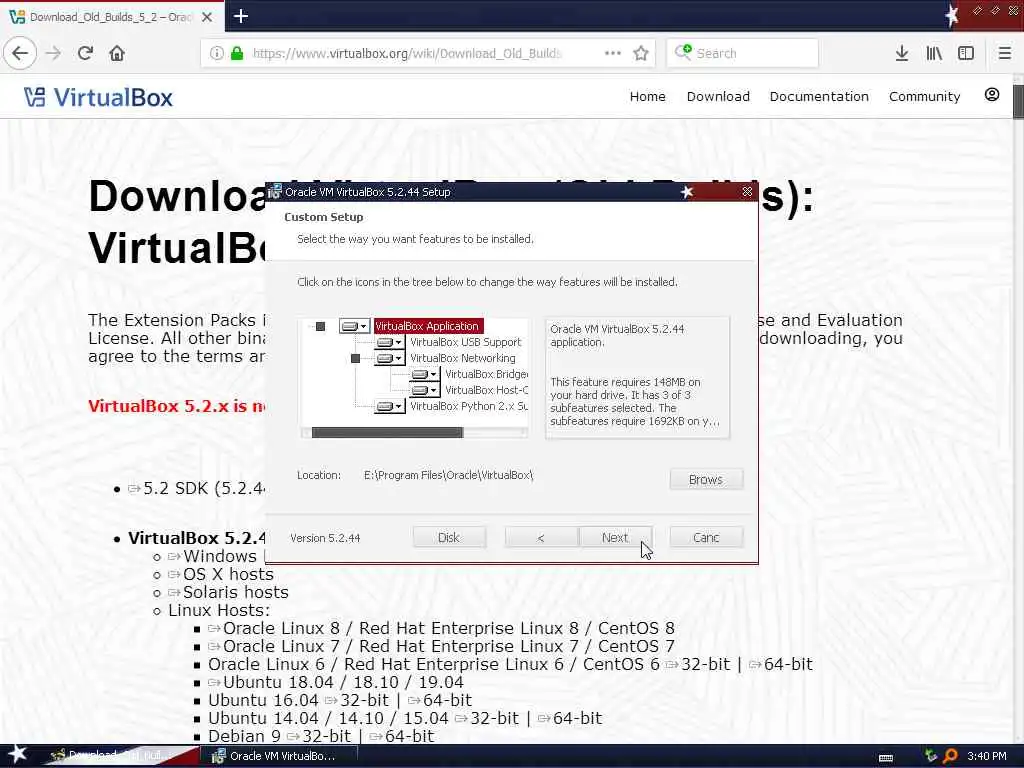Open Home in the website navigation

coord(647,96)
